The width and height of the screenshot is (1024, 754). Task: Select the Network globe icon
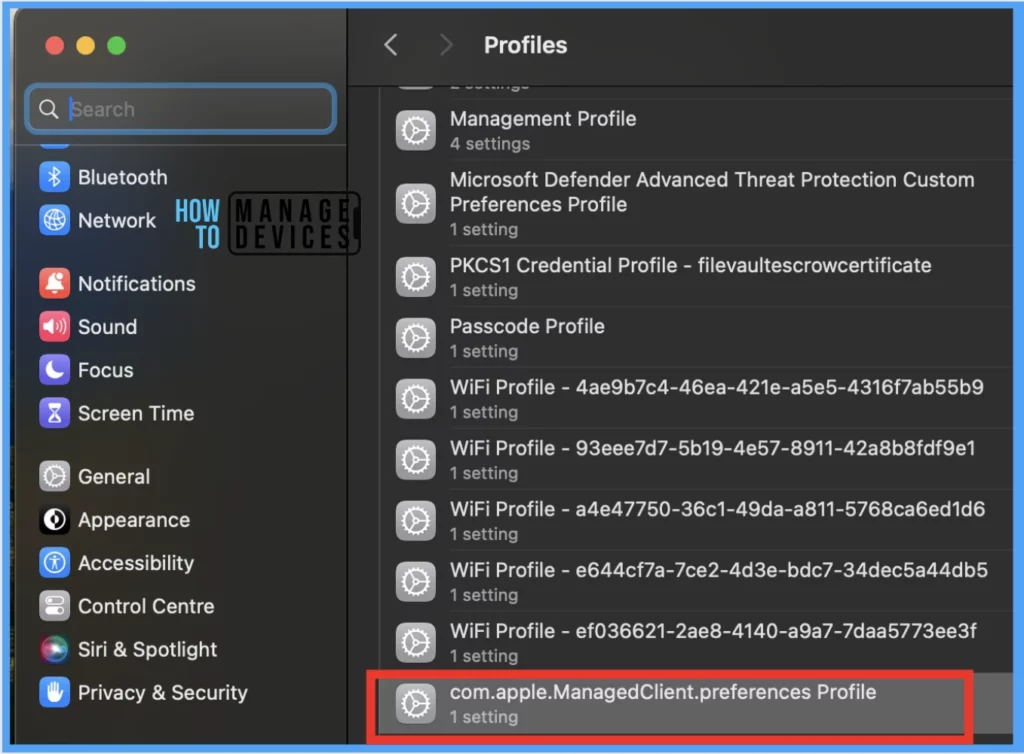pos(54,220)
